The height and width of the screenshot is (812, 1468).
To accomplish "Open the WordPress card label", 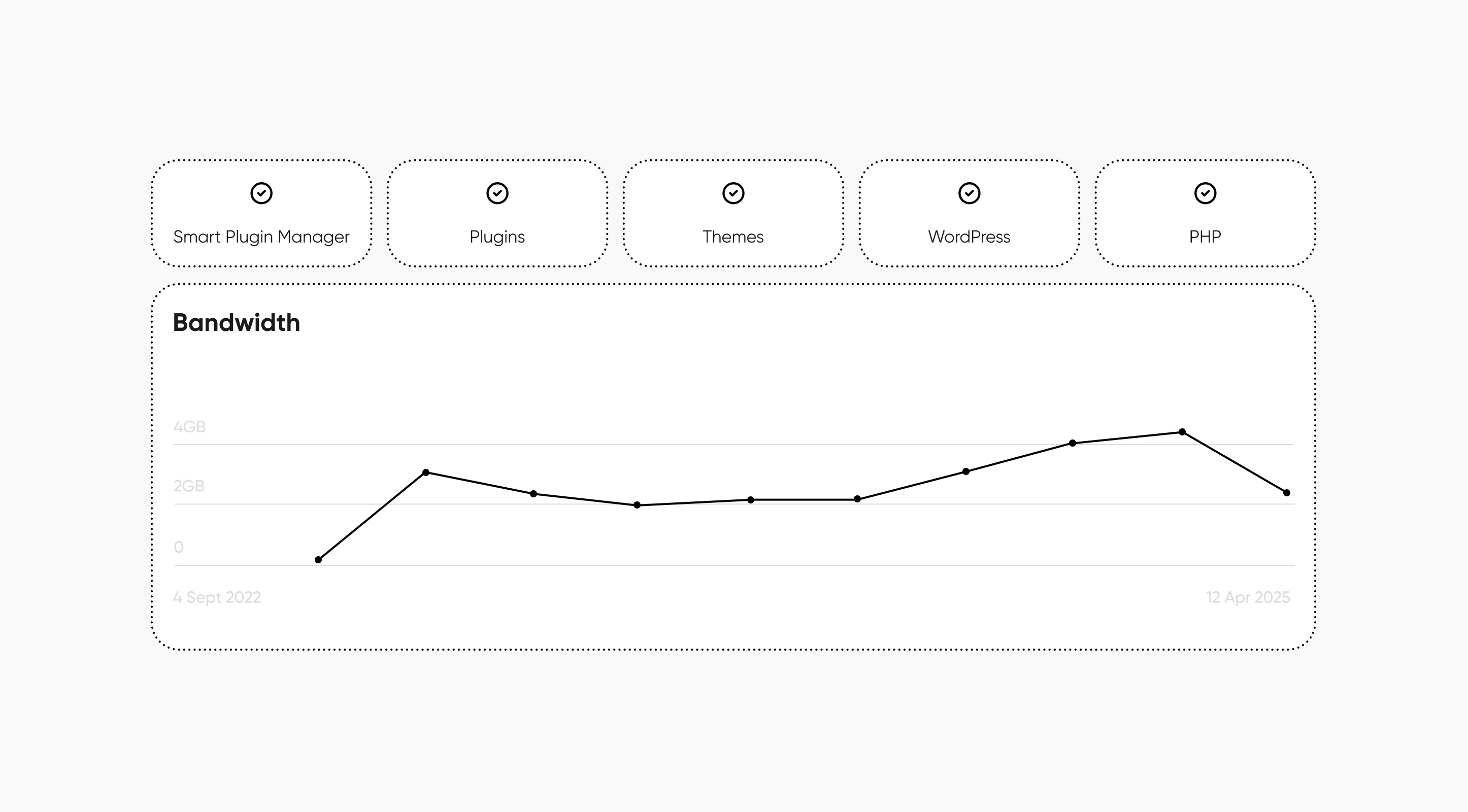I will click(969, 236).
